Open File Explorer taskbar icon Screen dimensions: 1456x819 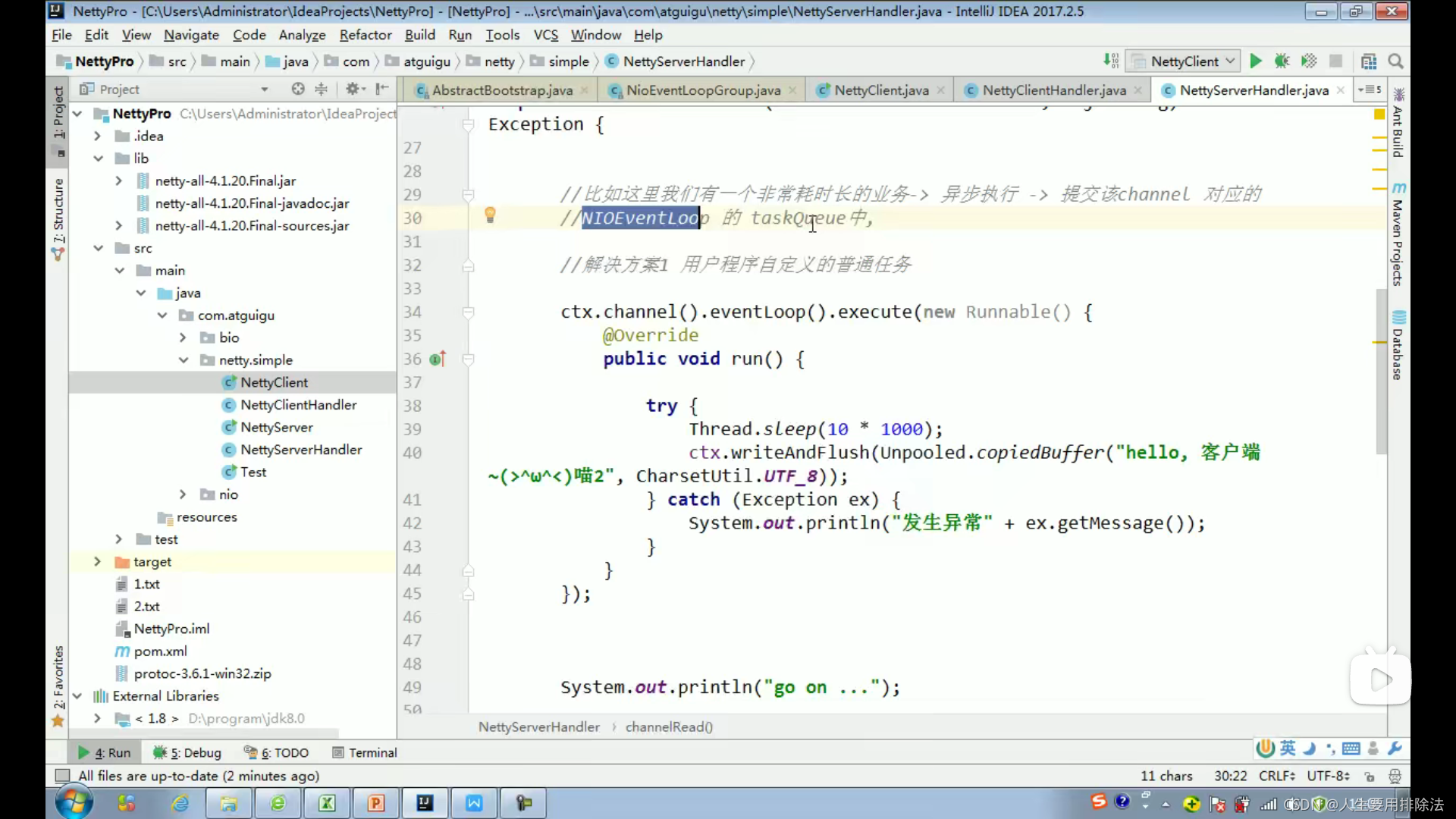228,803
